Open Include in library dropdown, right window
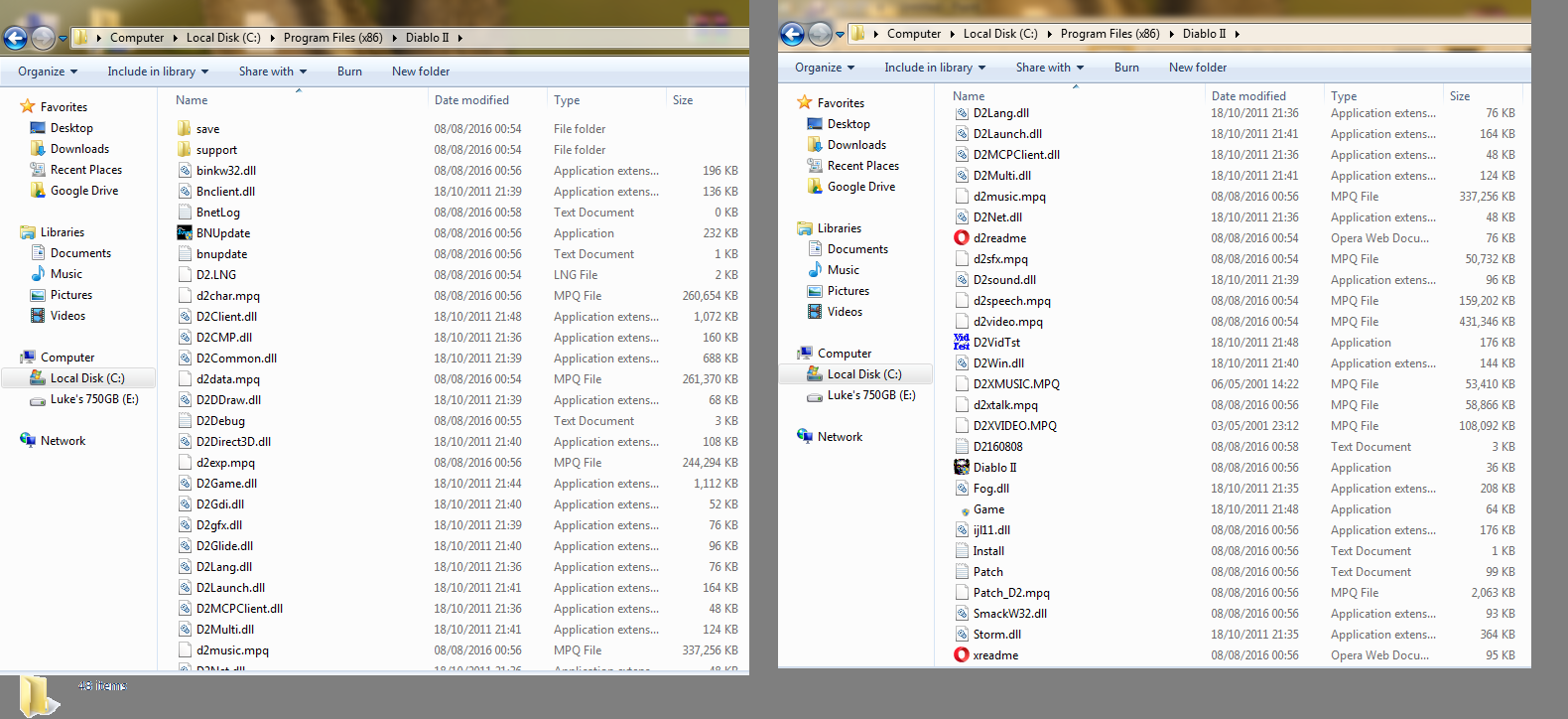1568x719 pixels. click(x=935, y=68)
